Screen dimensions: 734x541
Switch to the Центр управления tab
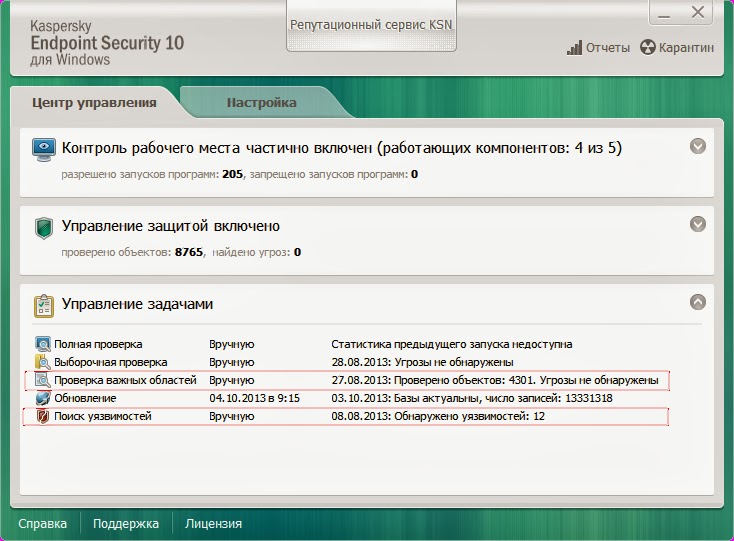pyautogui.click(x=94, y=102)
